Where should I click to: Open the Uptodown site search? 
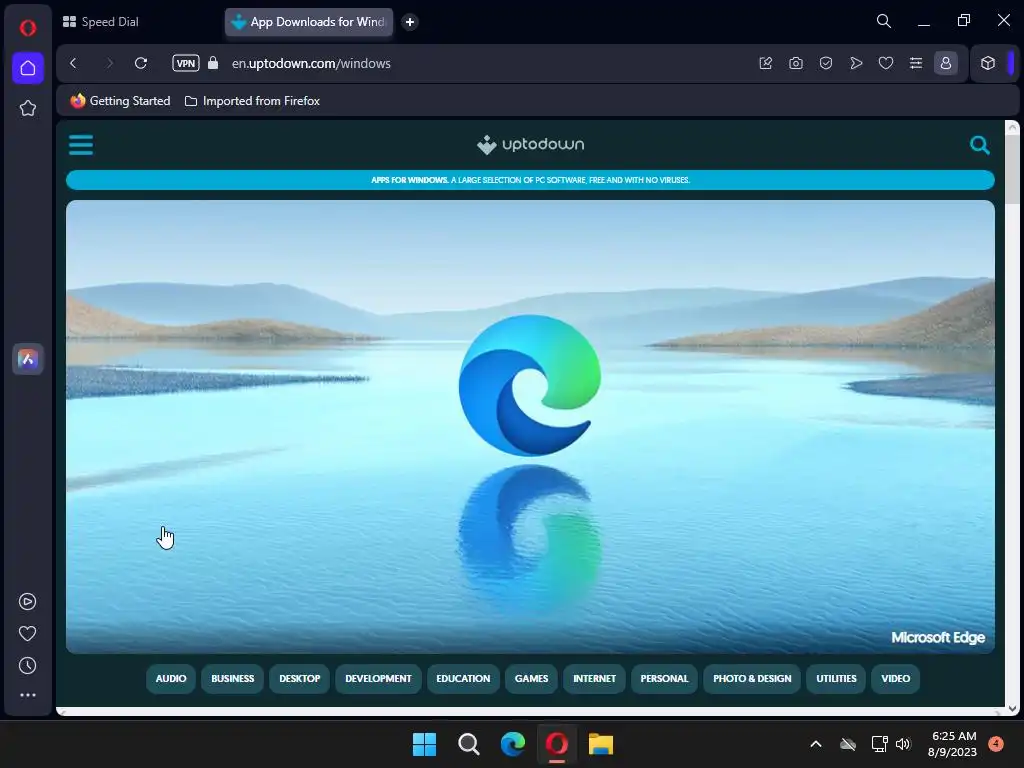[x=980, y=144]
